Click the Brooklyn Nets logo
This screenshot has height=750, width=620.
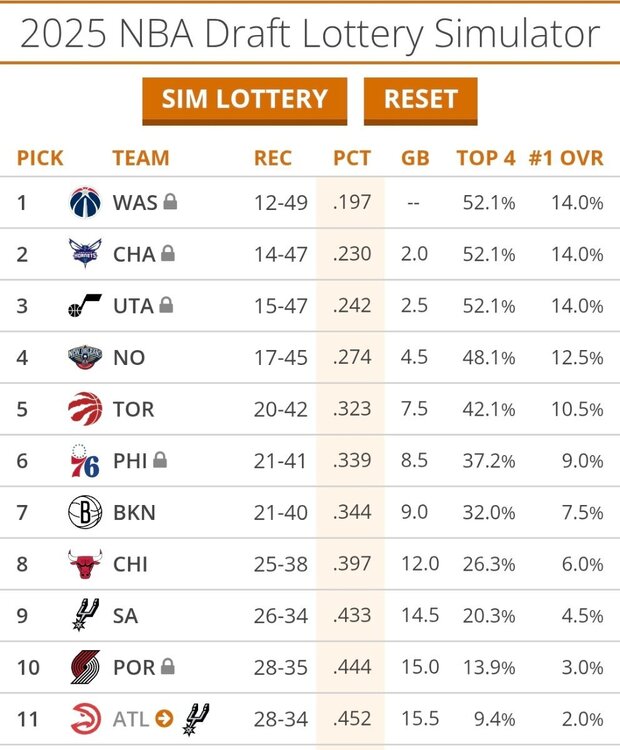point(85,513)
